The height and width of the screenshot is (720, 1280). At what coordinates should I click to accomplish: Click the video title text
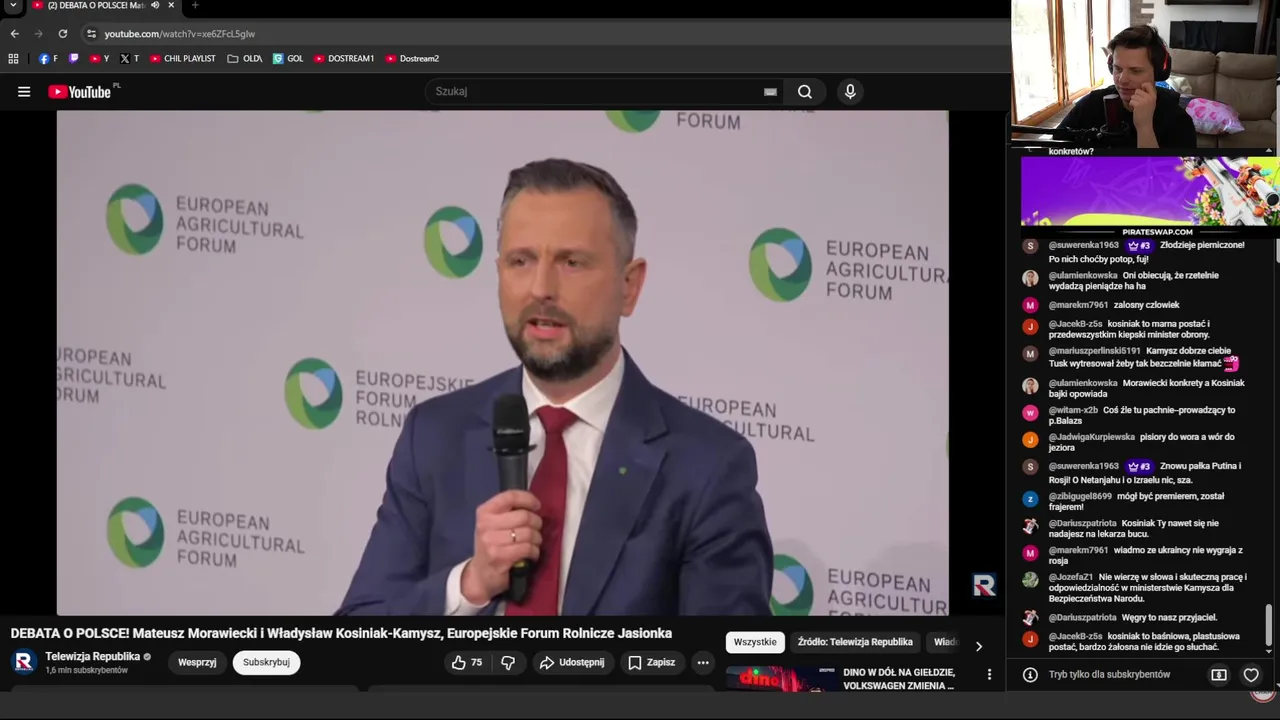341,633
